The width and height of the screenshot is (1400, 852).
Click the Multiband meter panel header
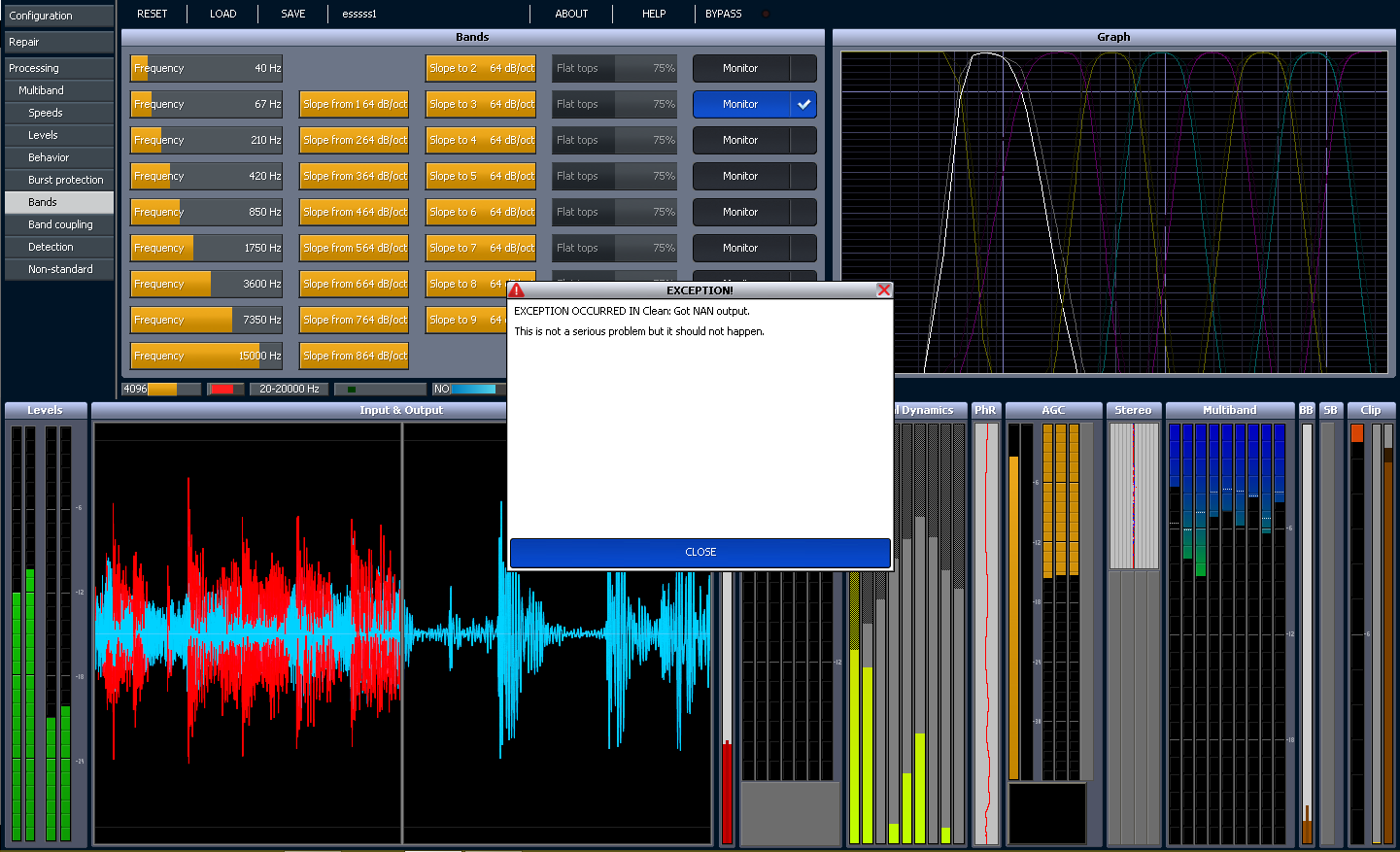(1229, 410)
